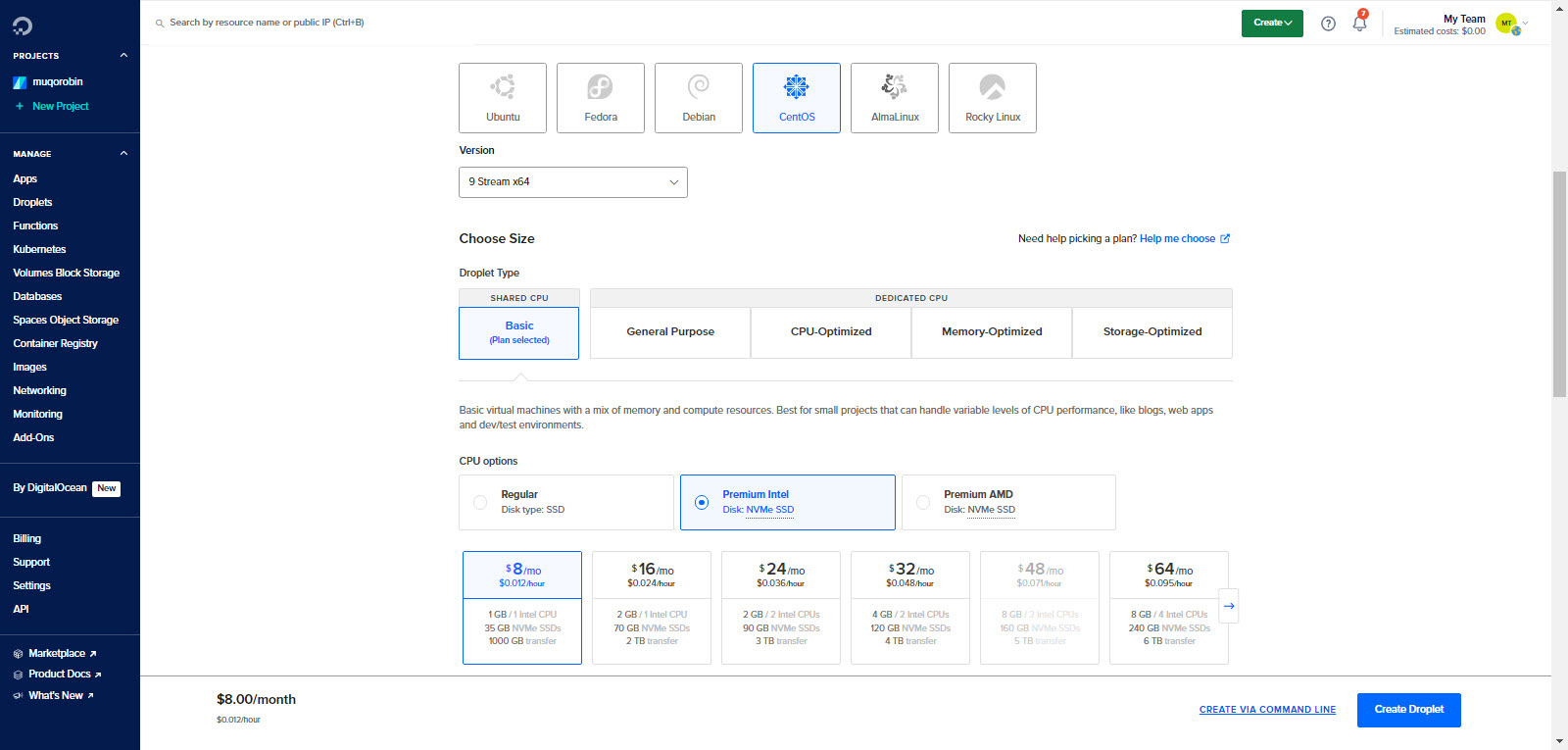Image resolution: width=1568 pixels, height=750 pixels.
Task: Click the next plans arrow
Action: coord(1229,606)
